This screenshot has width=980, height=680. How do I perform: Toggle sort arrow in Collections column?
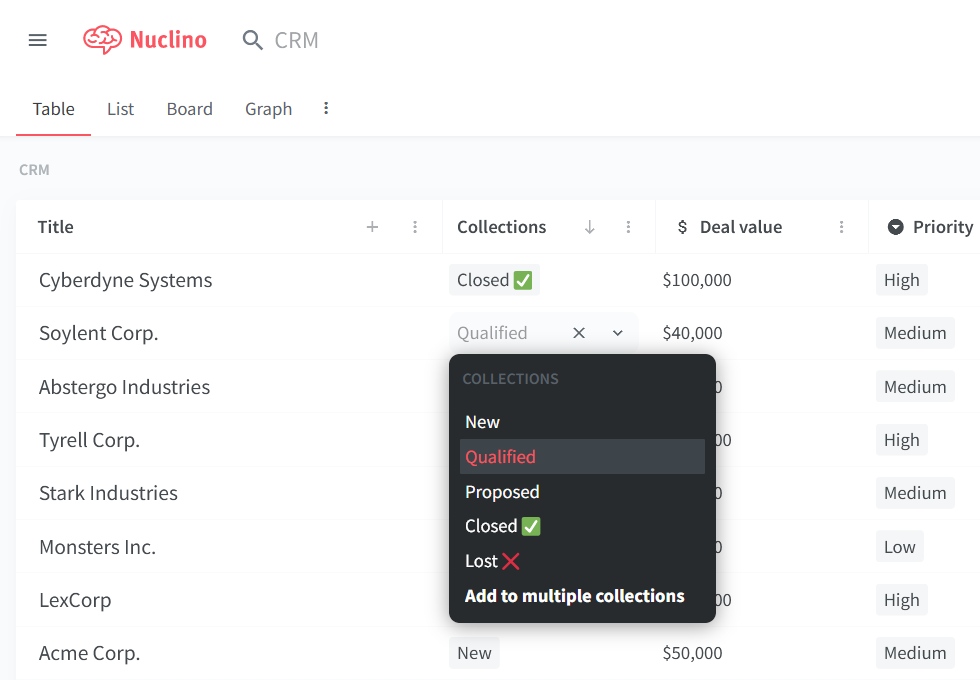pyautogui.click(x=589, y=227)
